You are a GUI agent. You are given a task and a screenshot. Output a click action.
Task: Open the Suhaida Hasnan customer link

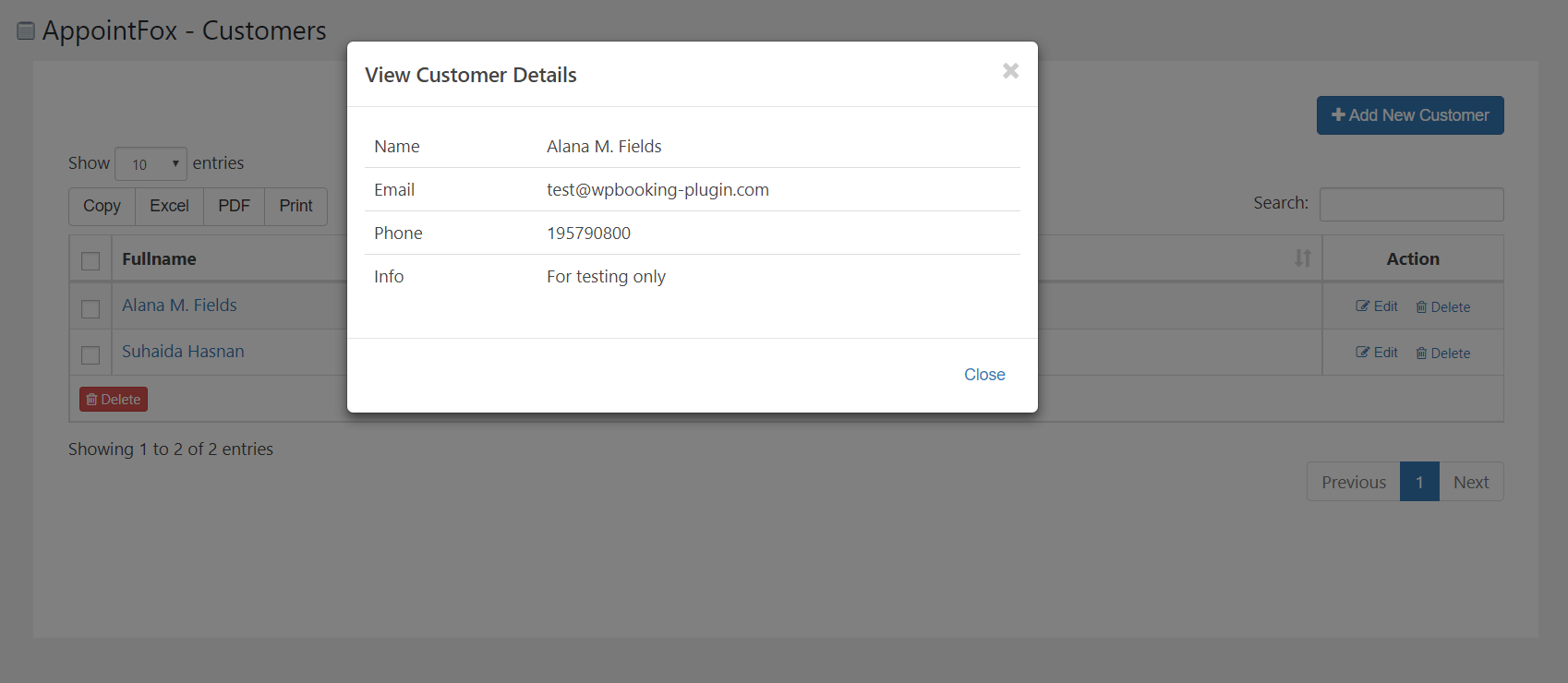click(x=183, y=352)
